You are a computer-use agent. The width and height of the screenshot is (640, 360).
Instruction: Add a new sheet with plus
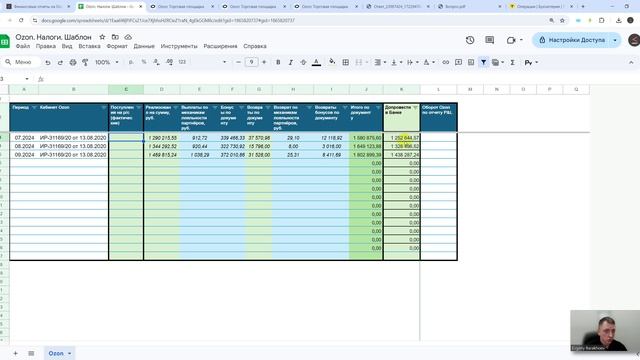click(x=15, y=353)
